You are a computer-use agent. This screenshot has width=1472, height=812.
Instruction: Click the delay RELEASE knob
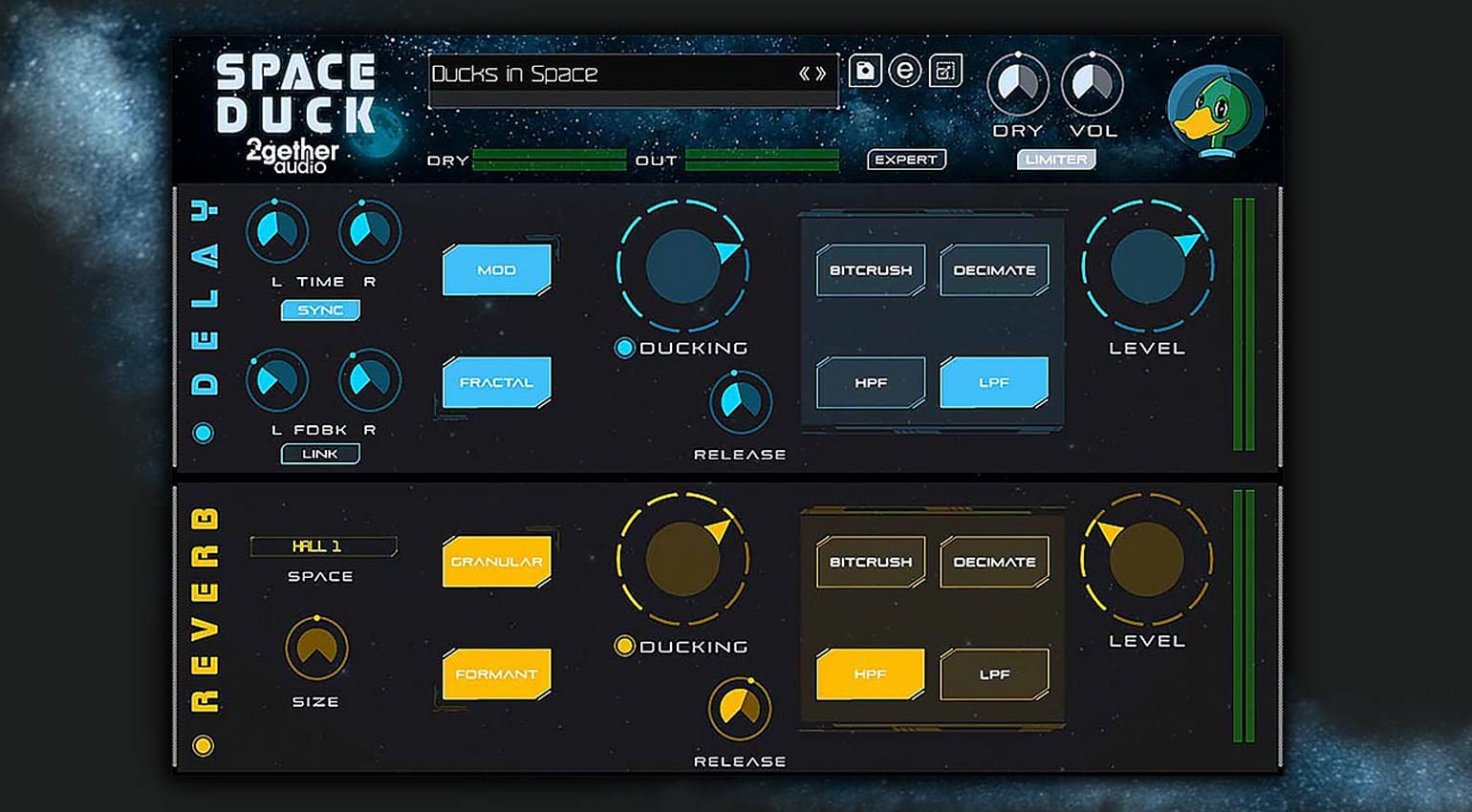(740, 402)
